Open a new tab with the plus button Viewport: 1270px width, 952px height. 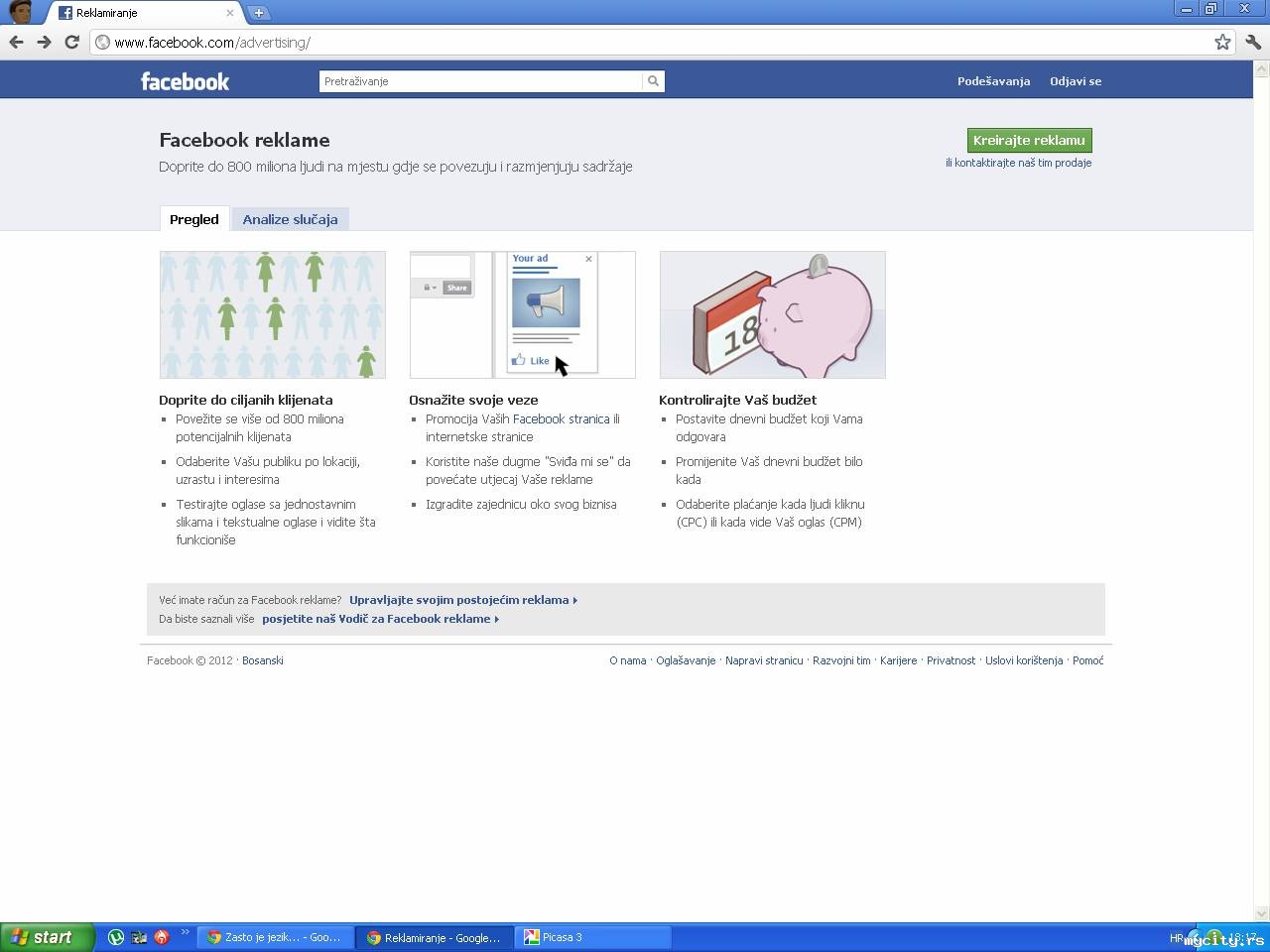[x=258, y=13]
